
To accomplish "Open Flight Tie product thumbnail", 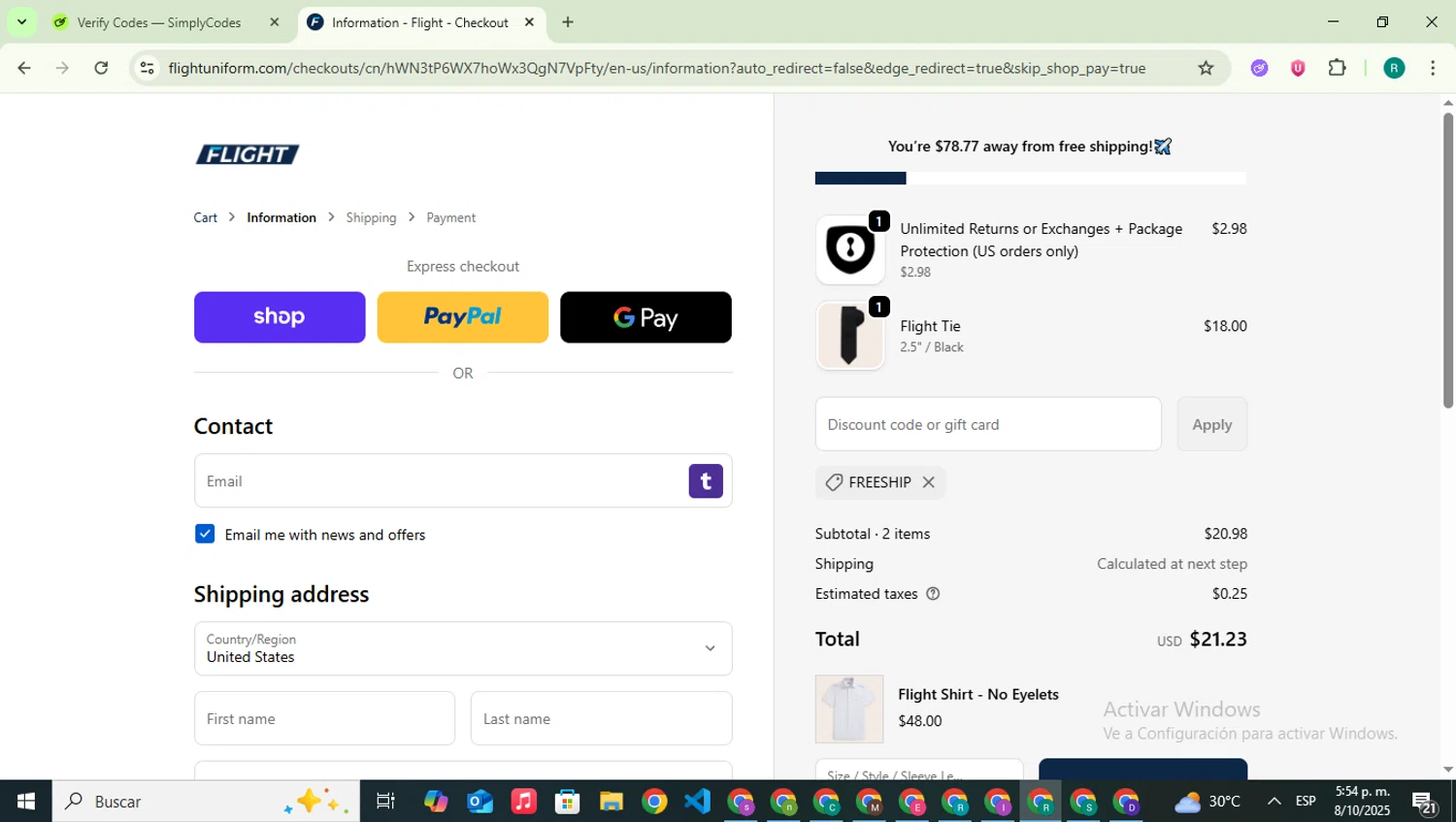I will (849, 336).
